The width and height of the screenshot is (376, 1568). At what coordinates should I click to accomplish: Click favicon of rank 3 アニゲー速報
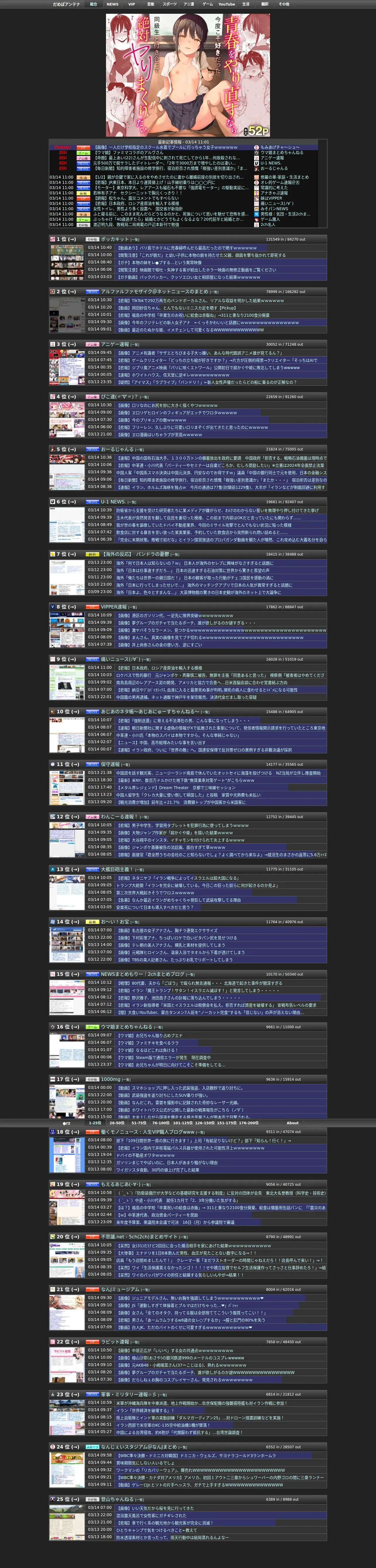click(52, 344)
